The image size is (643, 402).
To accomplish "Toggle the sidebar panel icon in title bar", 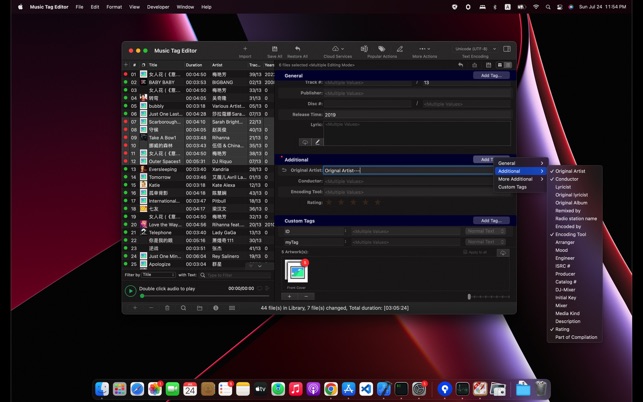I will point(507,49).
